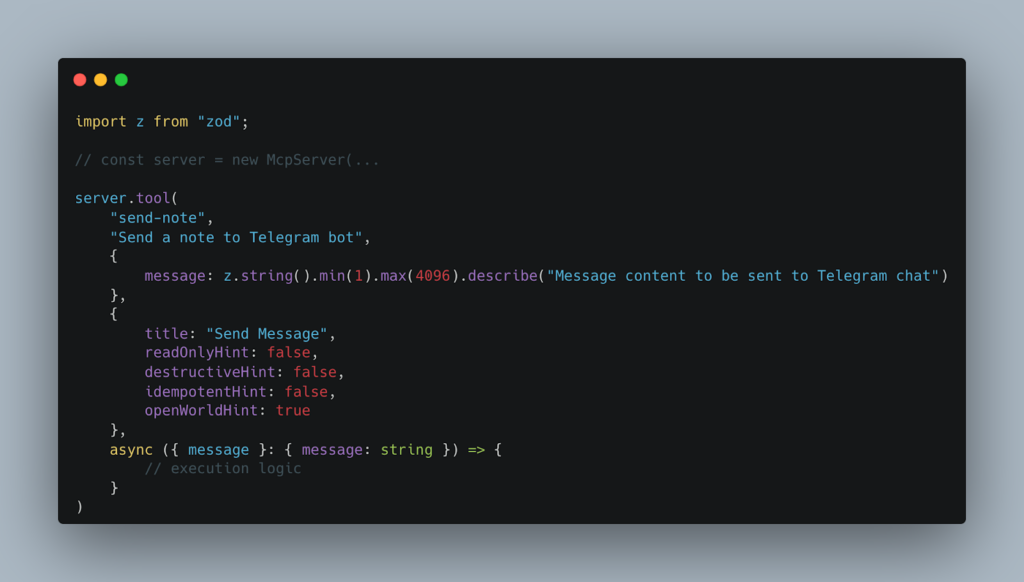
Task: Click the 4096 max value
Action: [432, 276]
